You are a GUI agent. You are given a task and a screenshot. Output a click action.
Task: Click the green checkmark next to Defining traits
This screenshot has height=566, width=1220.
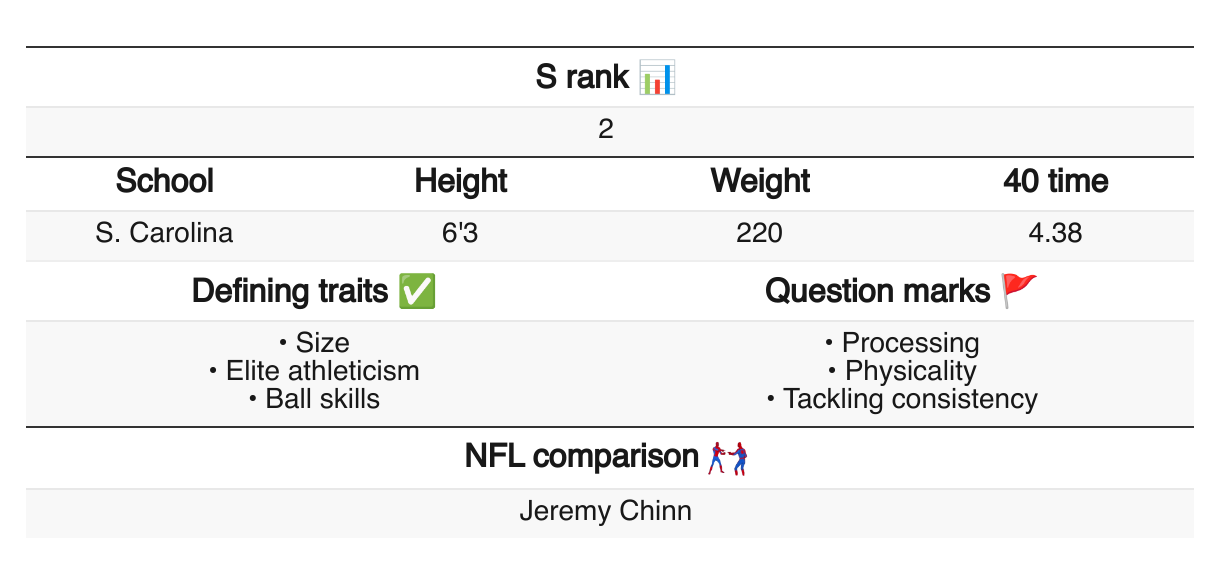pos(416,291)
